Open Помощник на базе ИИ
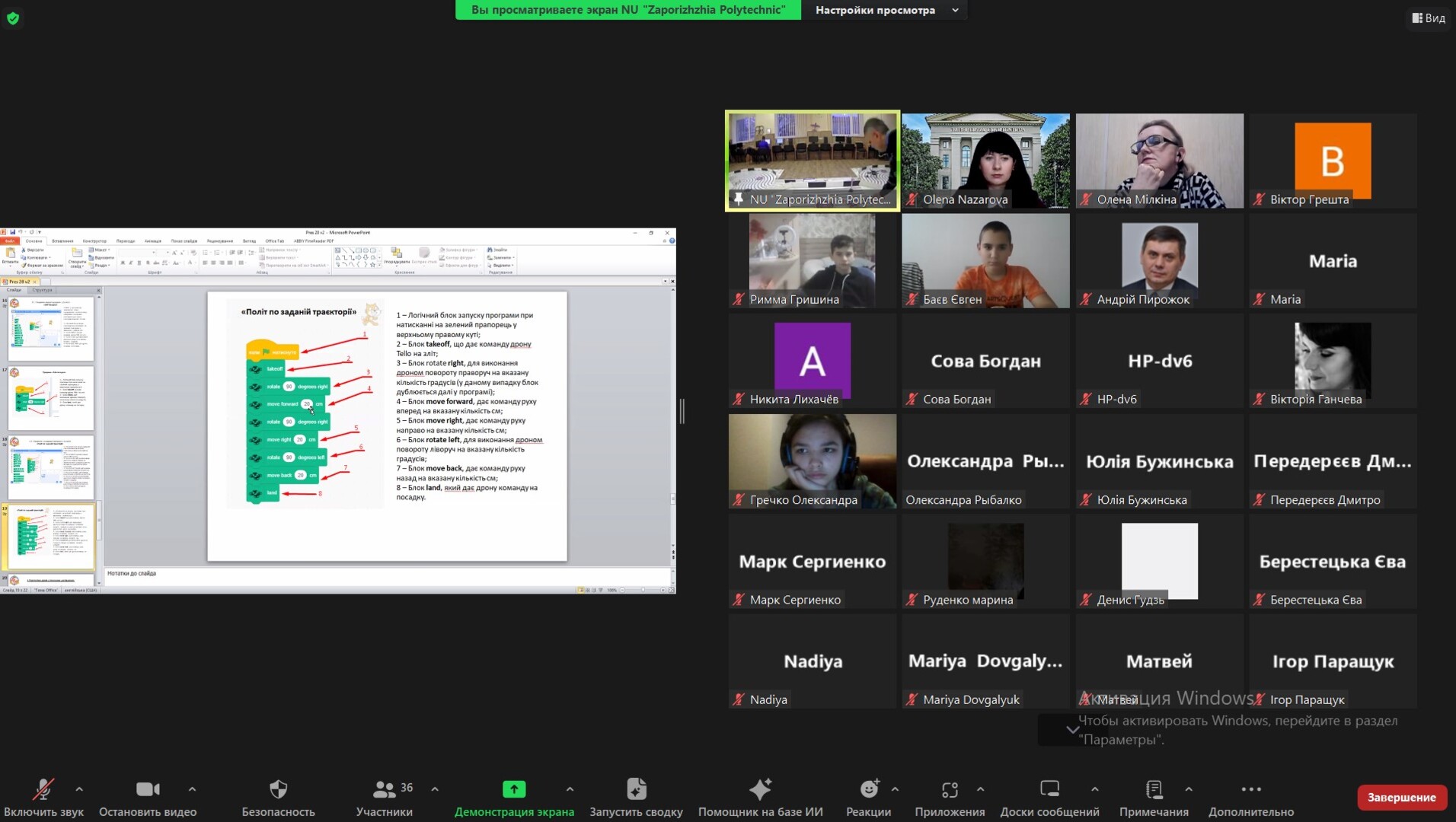Viewport: 1456px width, 822px height. click(760, 790)
